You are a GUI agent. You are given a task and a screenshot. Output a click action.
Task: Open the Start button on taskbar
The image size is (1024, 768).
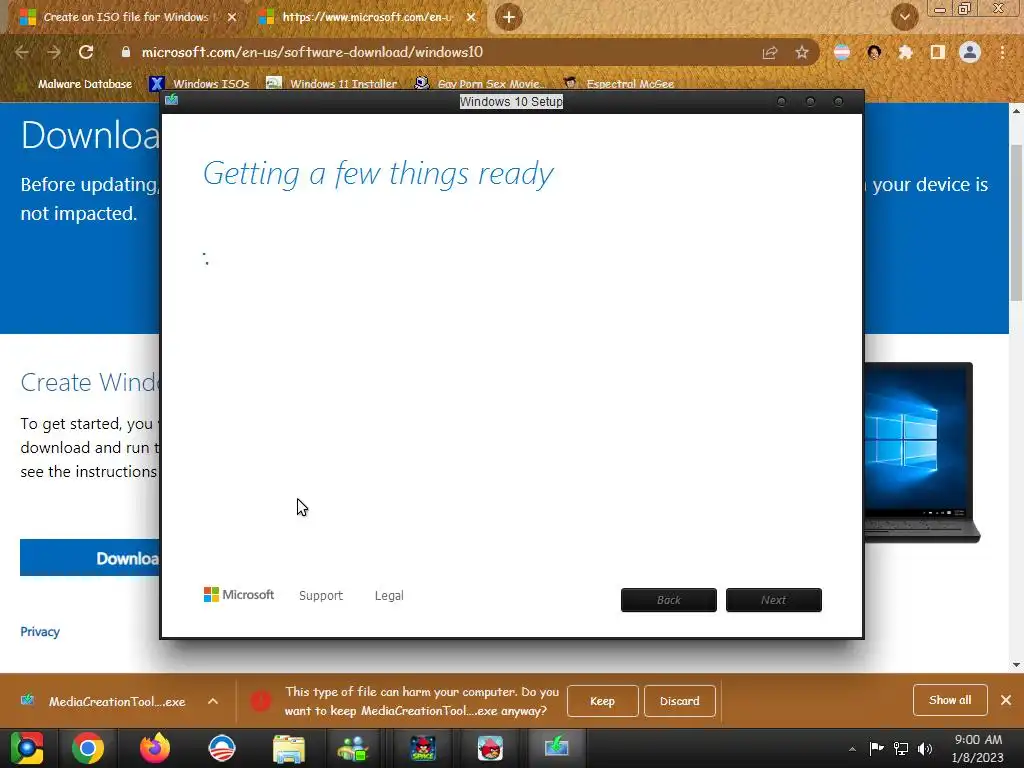(26, 748)
